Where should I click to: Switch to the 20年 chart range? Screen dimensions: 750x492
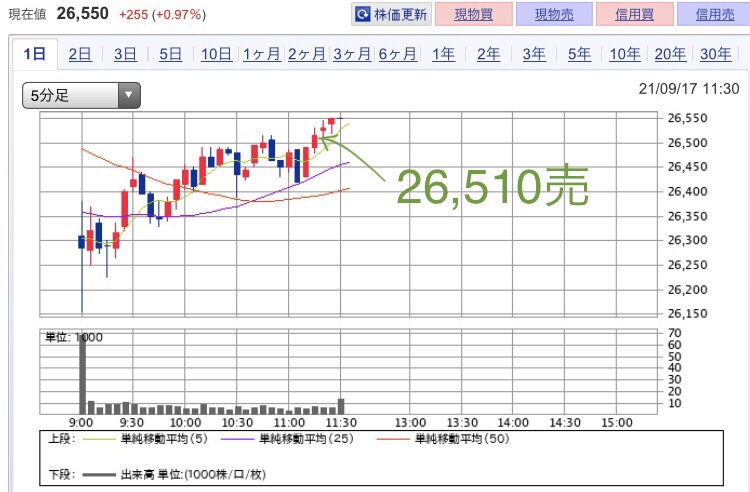670,54
